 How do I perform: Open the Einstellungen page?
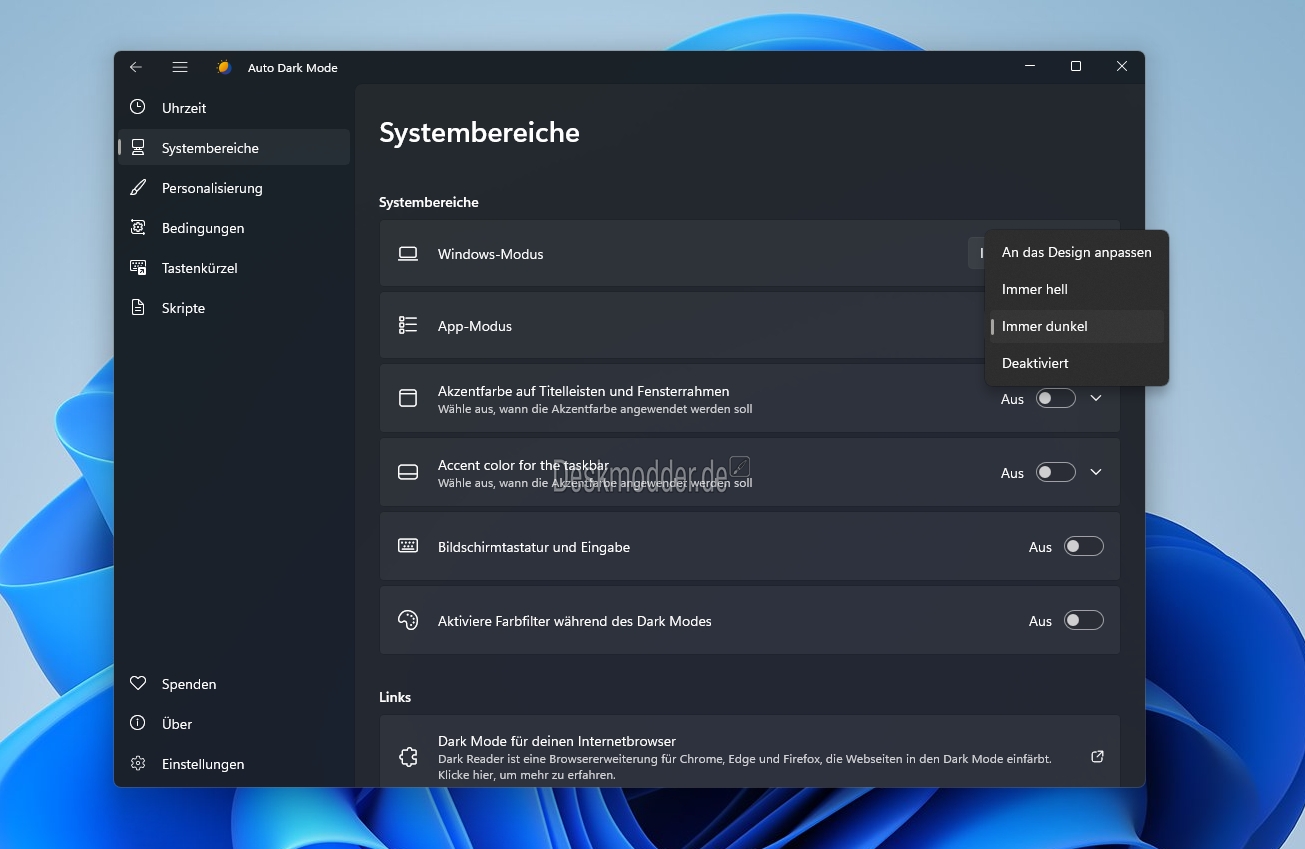234,763
